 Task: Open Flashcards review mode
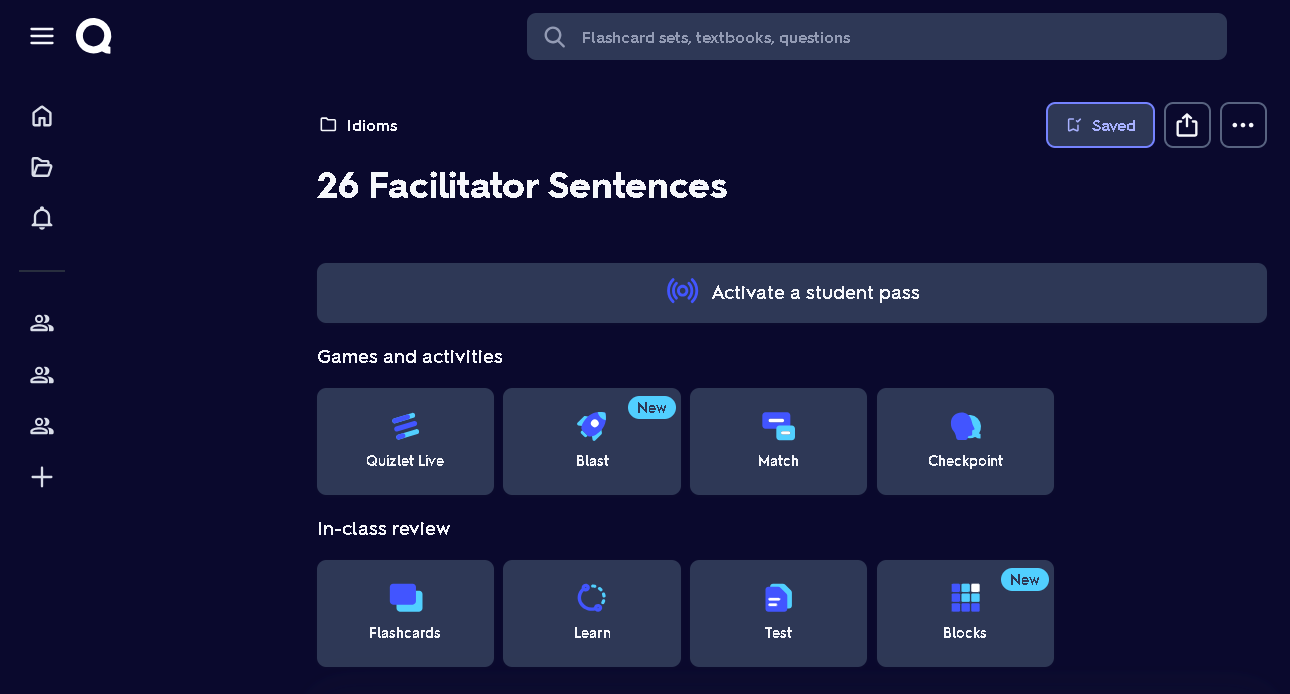point(405,613)
